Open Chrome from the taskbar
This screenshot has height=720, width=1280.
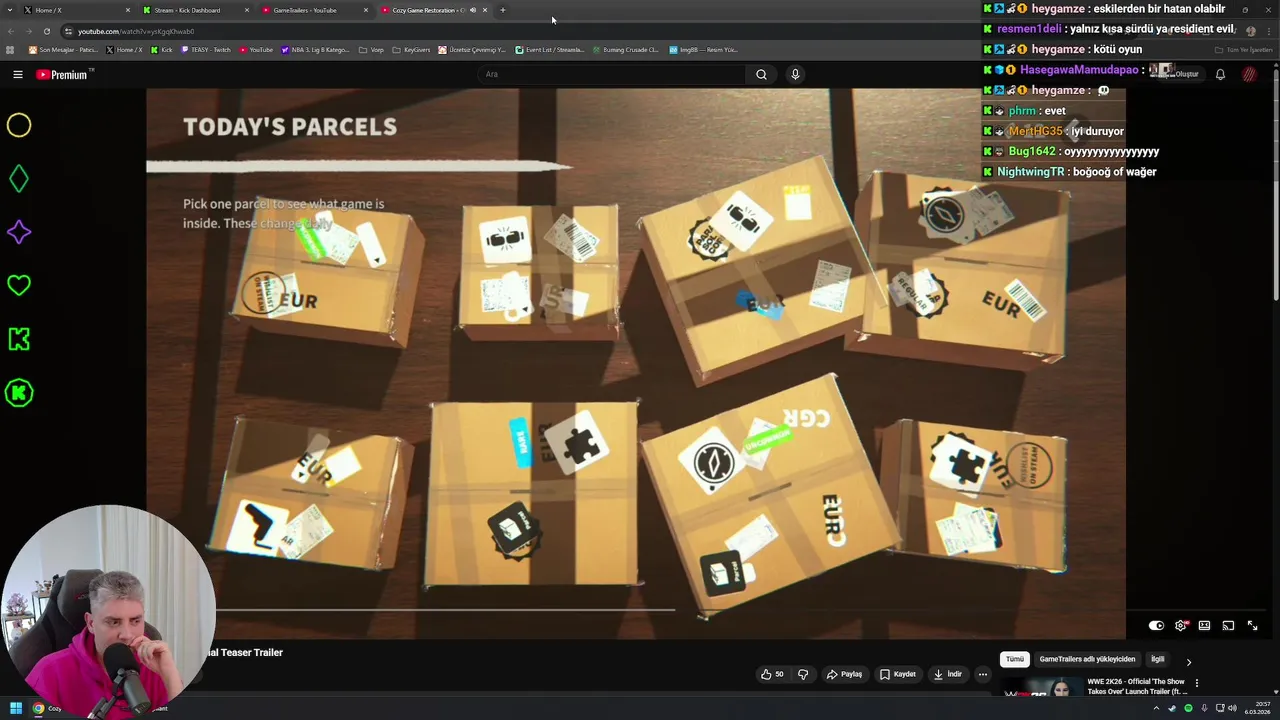point(38,708)
